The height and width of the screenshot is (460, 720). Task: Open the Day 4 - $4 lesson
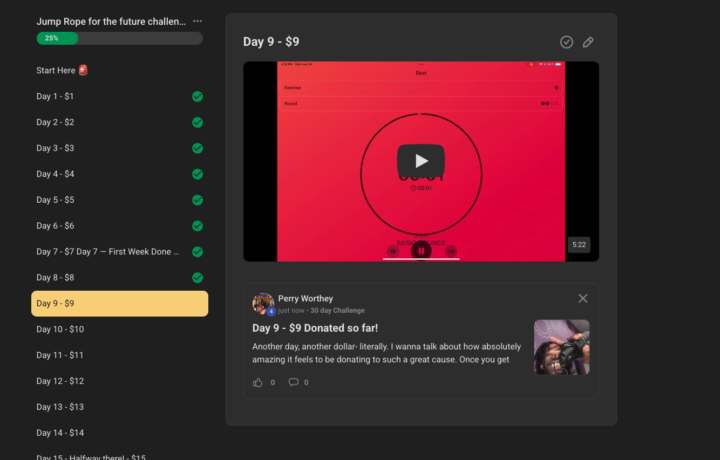(x=119, y=174)
